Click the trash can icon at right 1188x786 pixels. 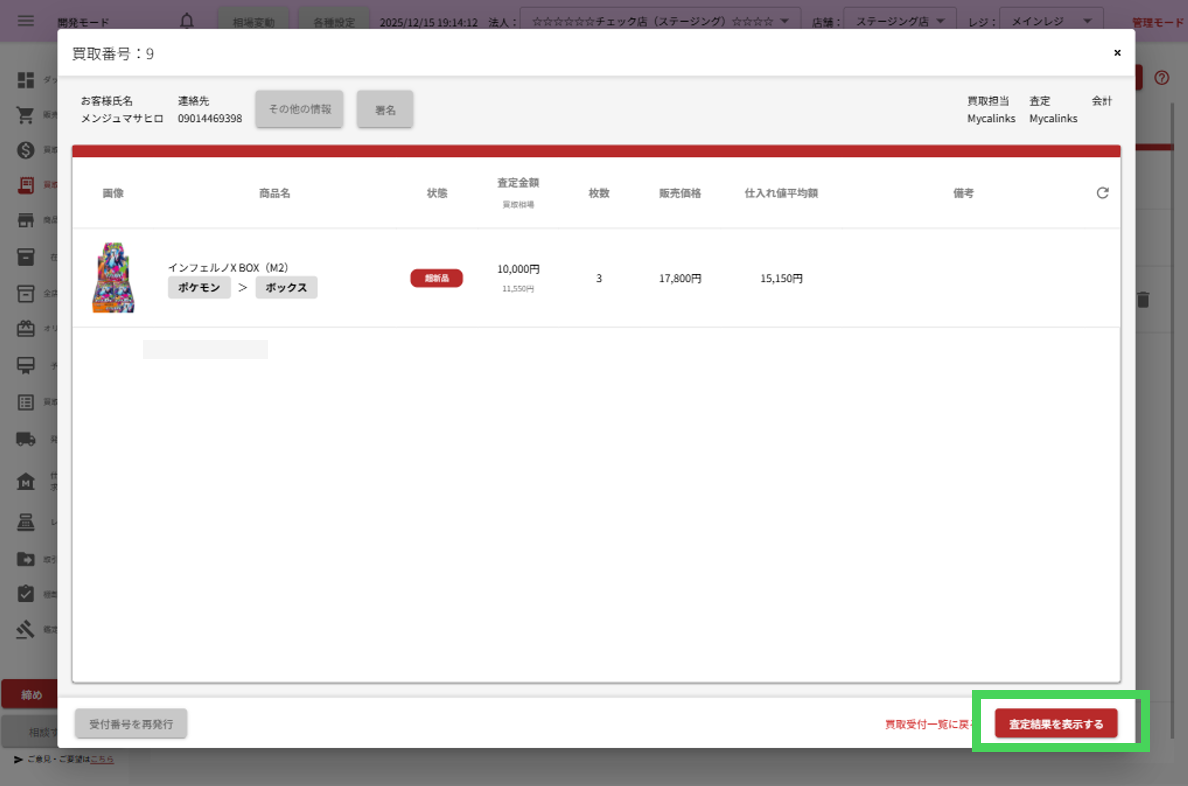(1144, 299)
